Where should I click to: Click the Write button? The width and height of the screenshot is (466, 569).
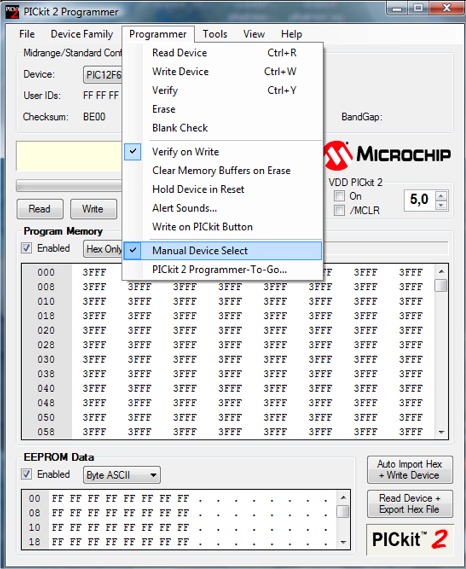tap(93, 209)
